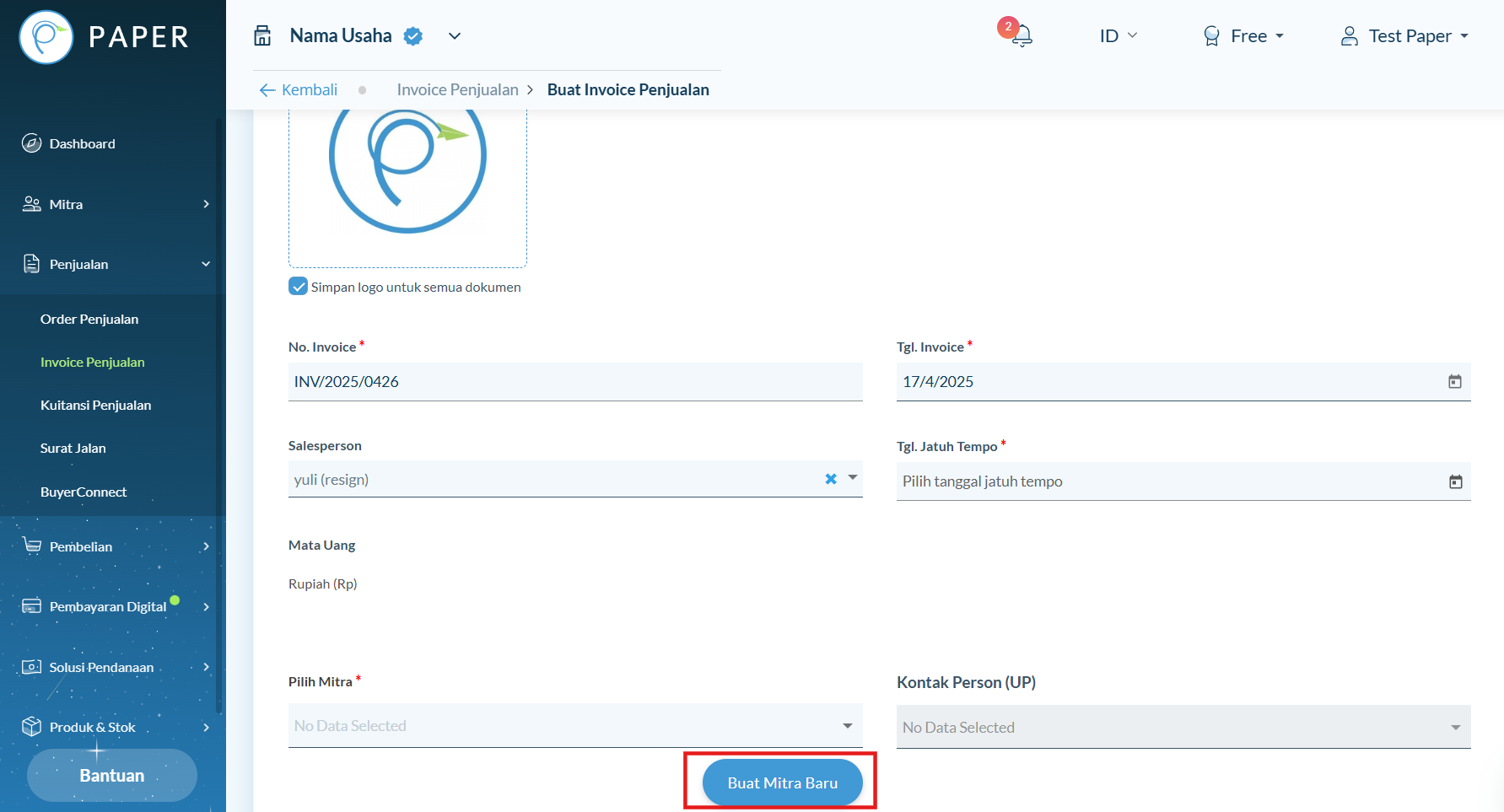Expand the Nama Usaha business chevron
Viewport: 1504px width, 812px height.
point(455,36)
